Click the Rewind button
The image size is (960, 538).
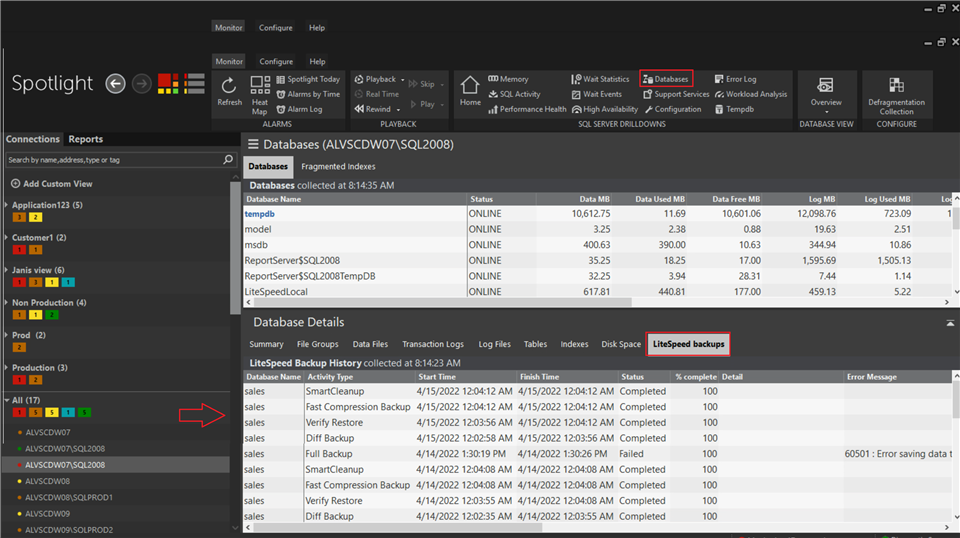pyautogui.click(x=373, y=109)
